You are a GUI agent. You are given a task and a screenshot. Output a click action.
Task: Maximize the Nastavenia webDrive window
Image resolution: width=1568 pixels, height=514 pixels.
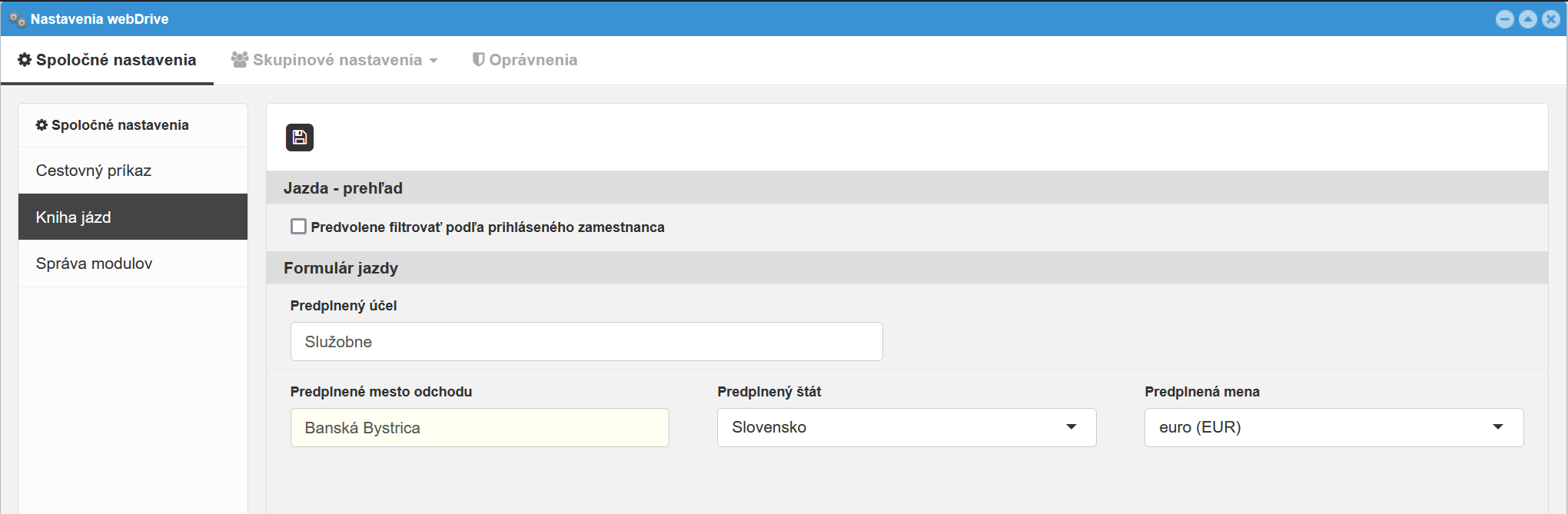(1528, 19)
